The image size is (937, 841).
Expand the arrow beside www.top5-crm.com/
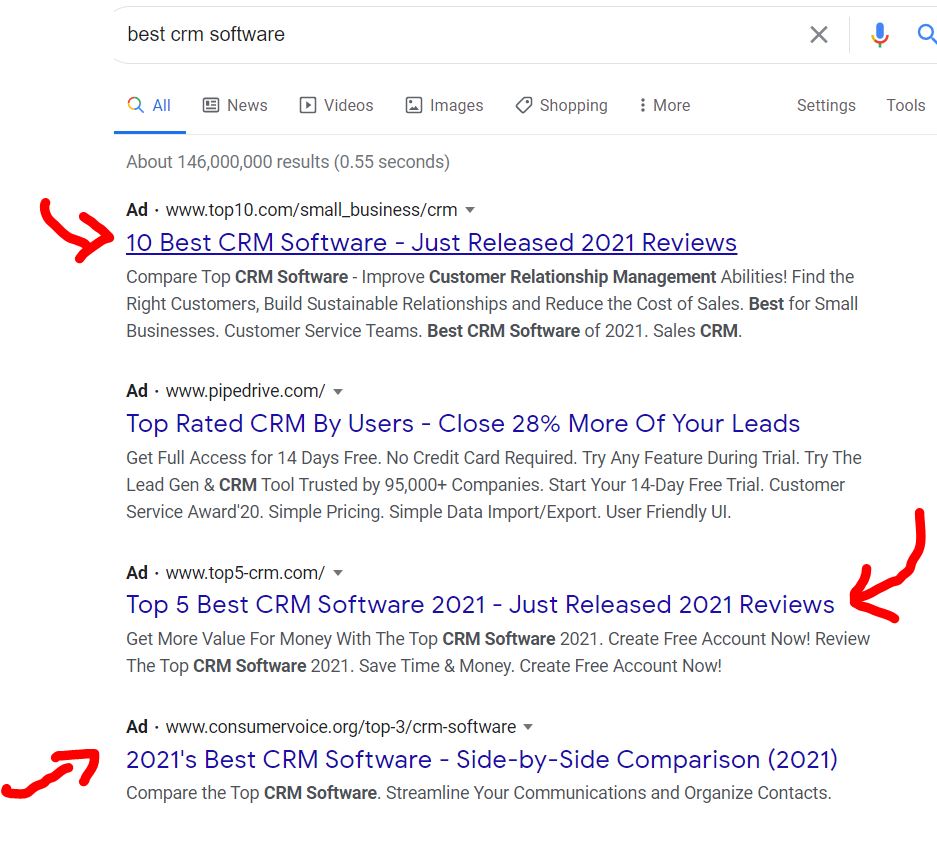pyautogui.click(x=338, y=573)
